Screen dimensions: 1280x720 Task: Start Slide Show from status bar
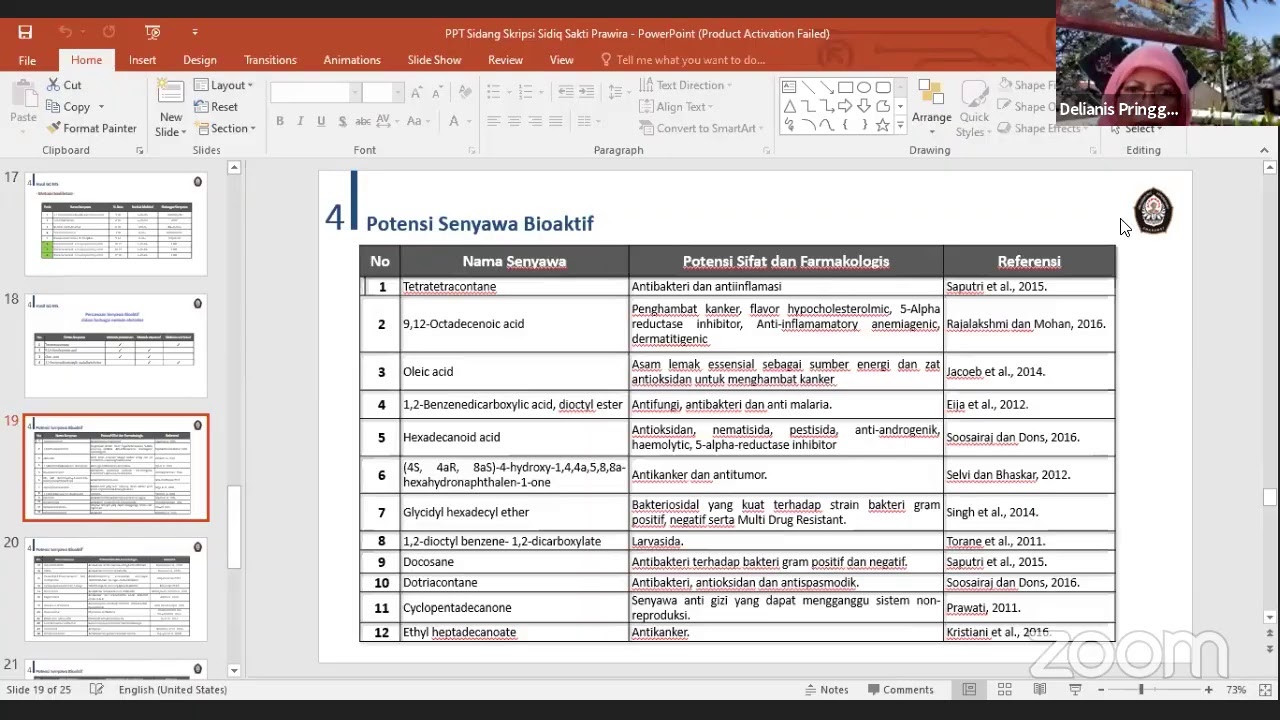[1075, 690]
